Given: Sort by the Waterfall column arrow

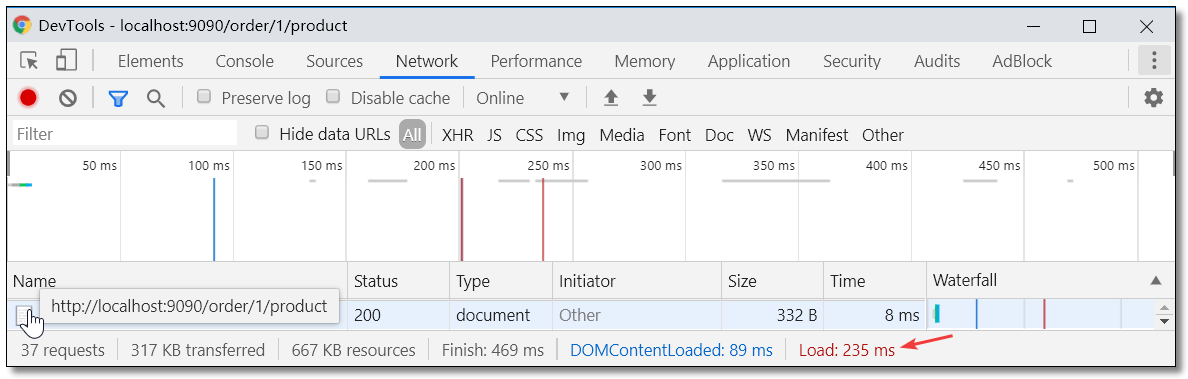Looking at the screenshot, I should 1155,280.
